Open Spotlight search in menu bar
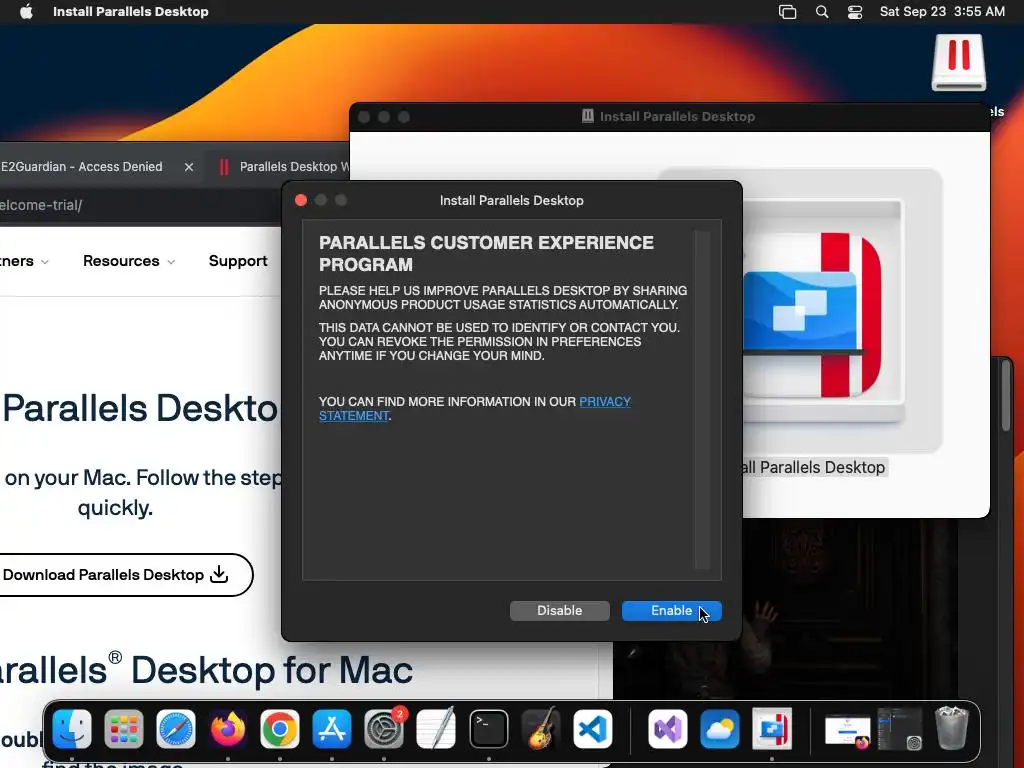Screen dimensions: 1024x768 (x=822, y=12)
